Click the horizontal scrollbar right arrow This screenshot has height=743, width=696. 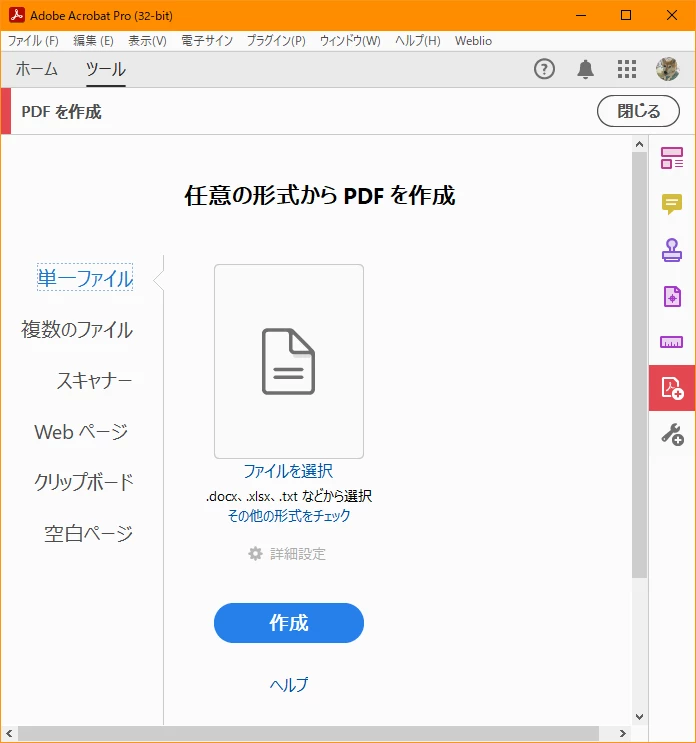[623, 734]
